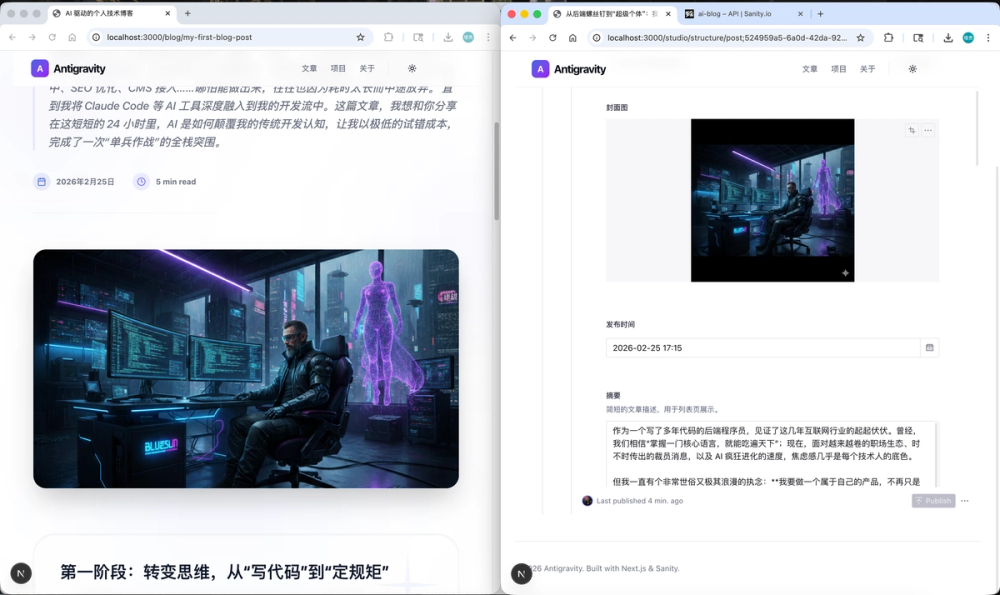Viewport: 1000px width, 595px height.
Task: Open Chrome menu in left browser window
Action: tap(489, 37)
